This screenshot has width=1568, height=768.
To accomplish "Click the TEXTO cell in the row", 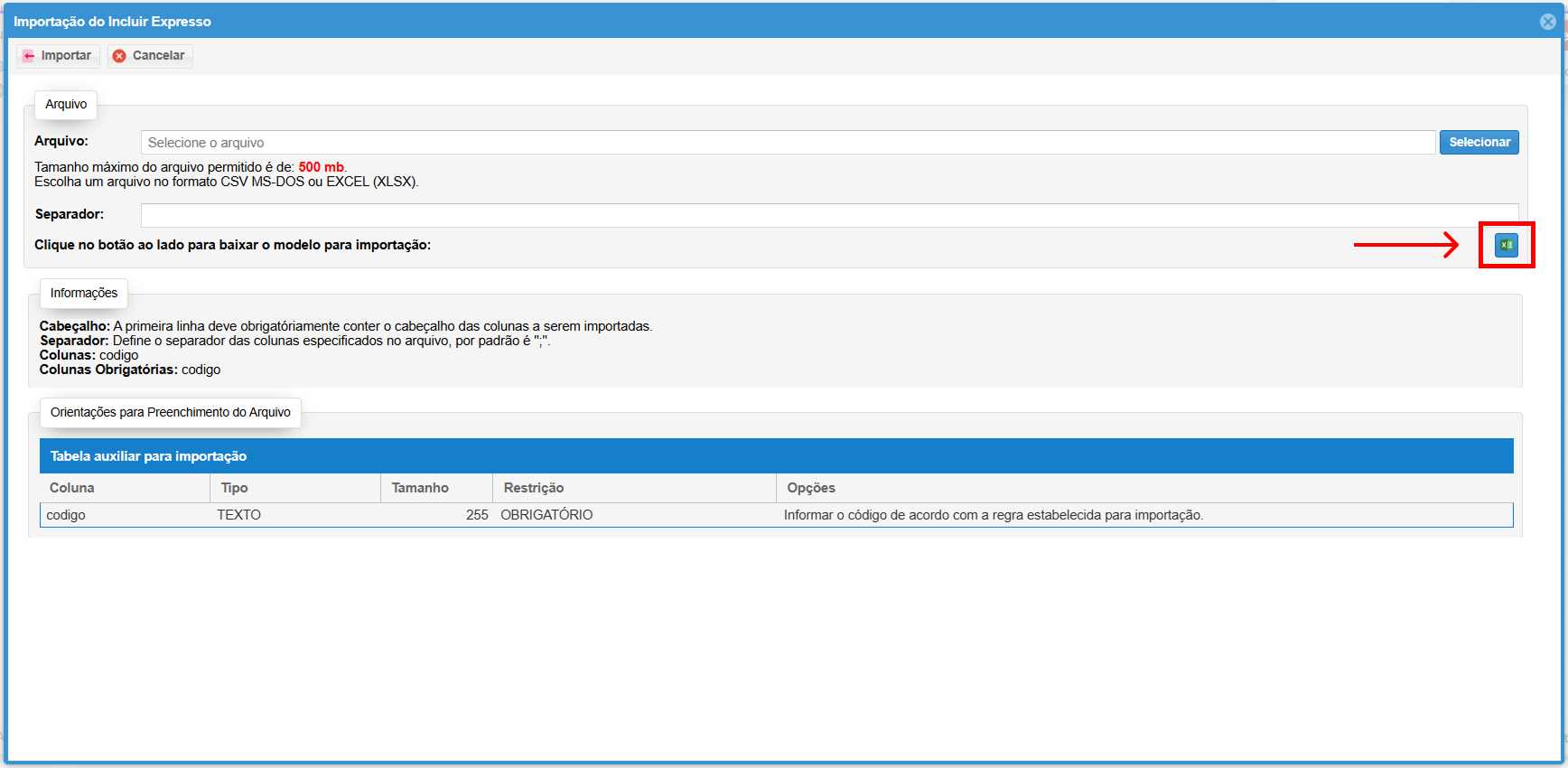I will pos(239,515).
